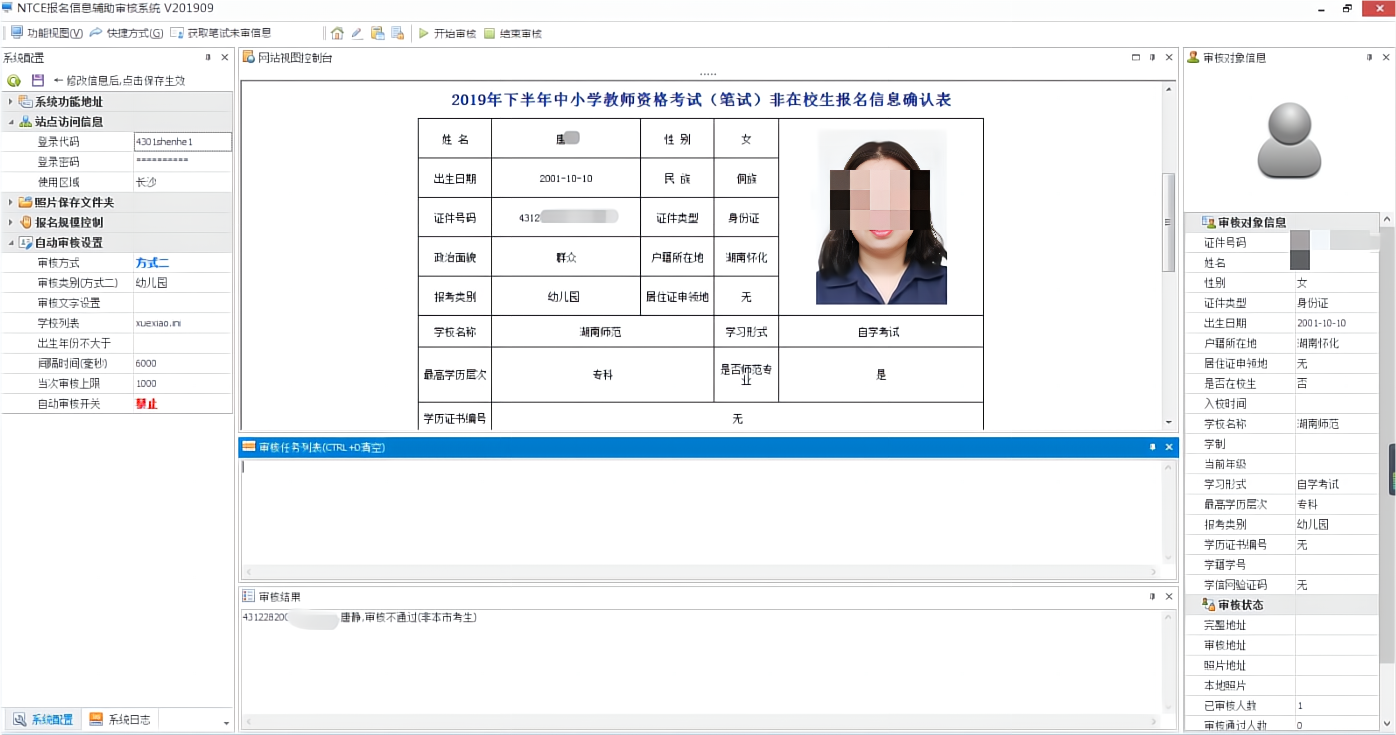Image resolution: width=1396 pixels, height=735 pixels.
Task: Click the vertical scrollbar of the web view
Action: [x=1168, y=222]
